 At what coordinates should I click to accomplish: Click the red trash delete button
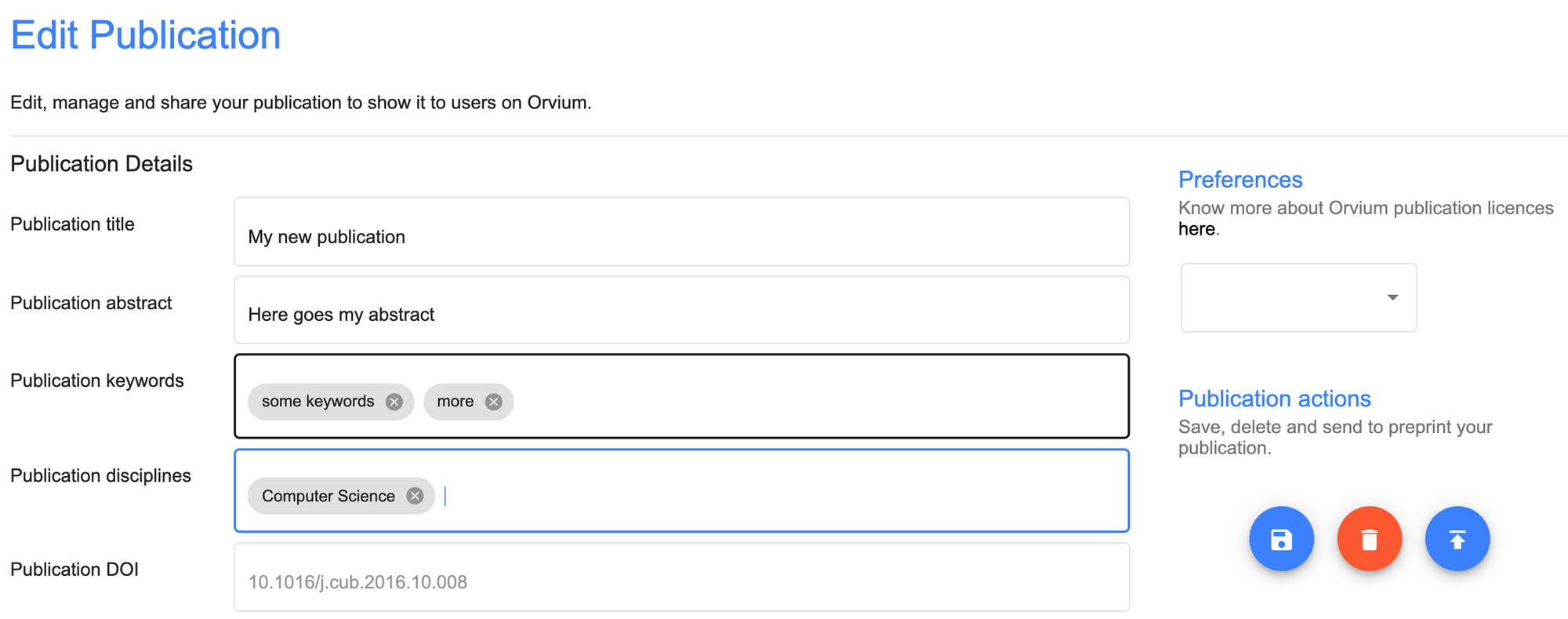click(1369, 539)
